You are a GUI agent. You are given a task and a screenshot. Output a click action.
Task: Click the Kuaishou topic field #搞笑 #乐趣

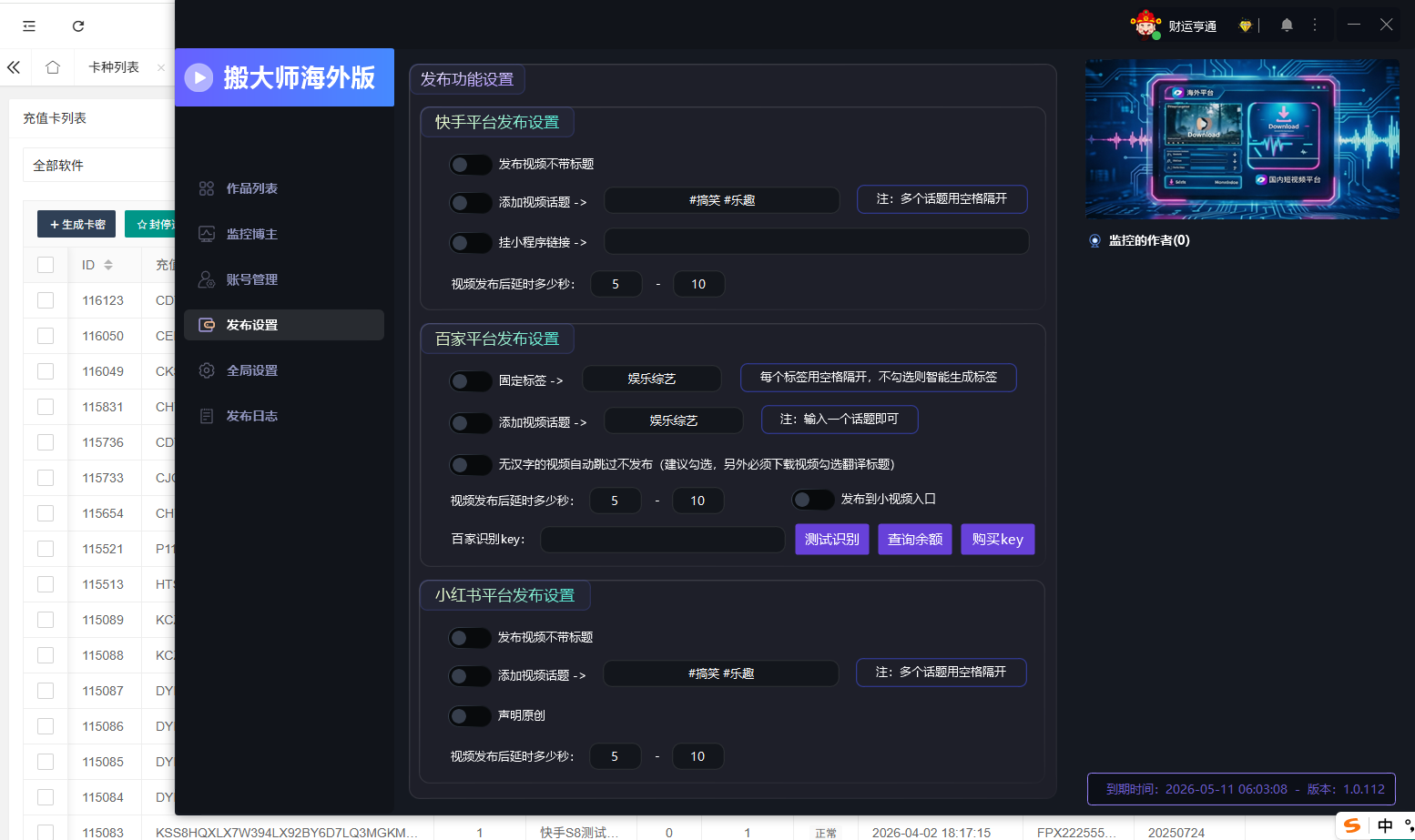coord(722,200)
